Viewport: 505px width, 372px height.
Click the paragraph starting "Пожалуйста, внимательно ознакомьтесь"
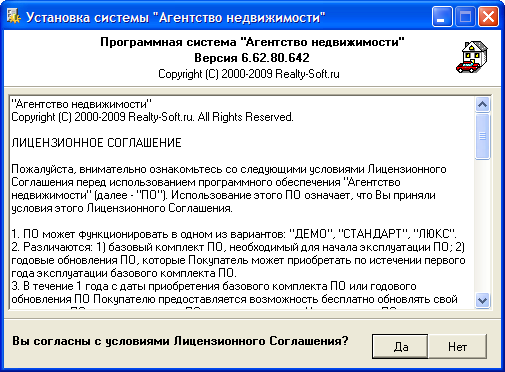point(229,189)
